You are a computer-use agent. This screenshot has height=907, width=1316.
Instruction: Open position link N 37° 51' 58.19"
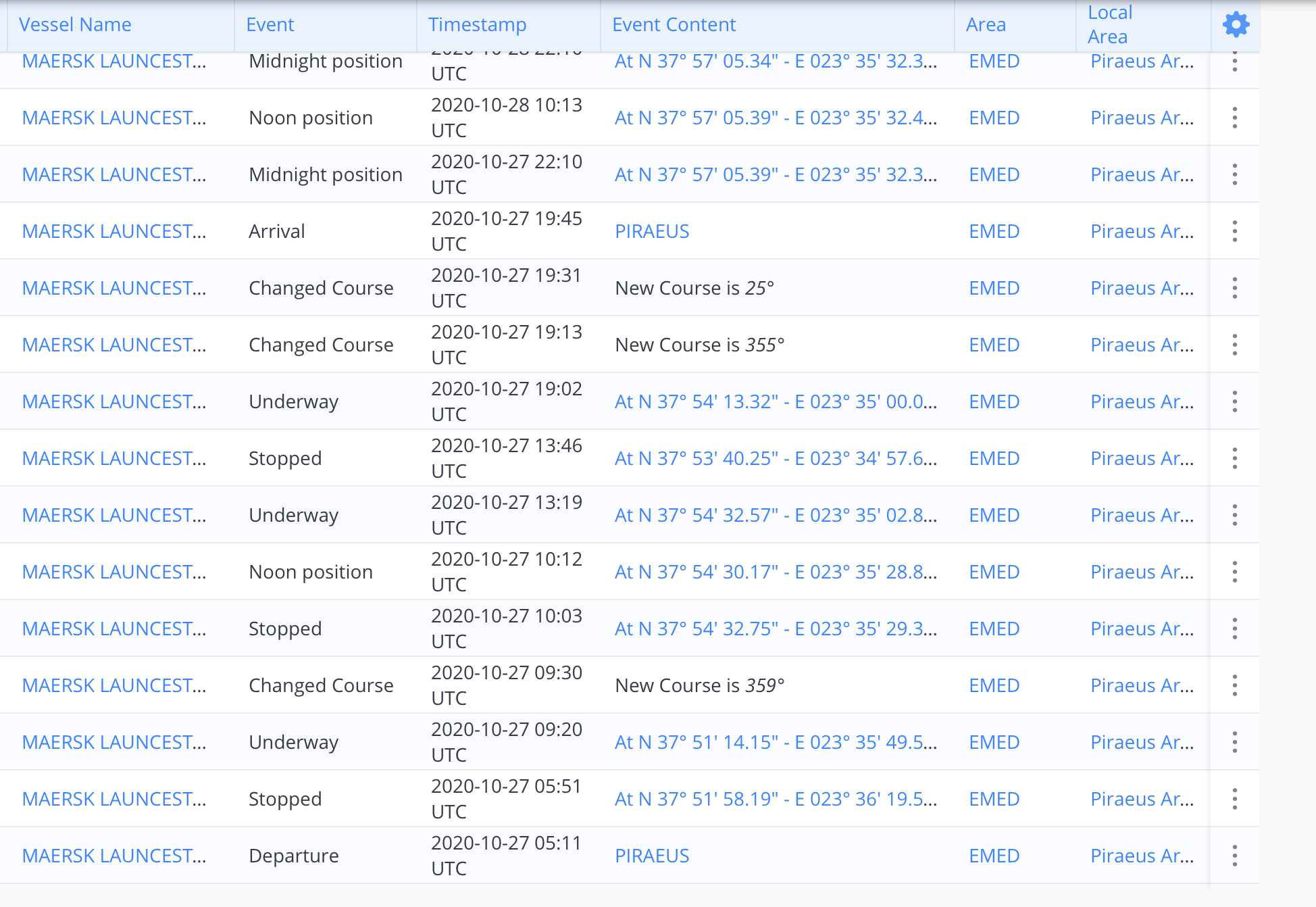coord(776,799)
